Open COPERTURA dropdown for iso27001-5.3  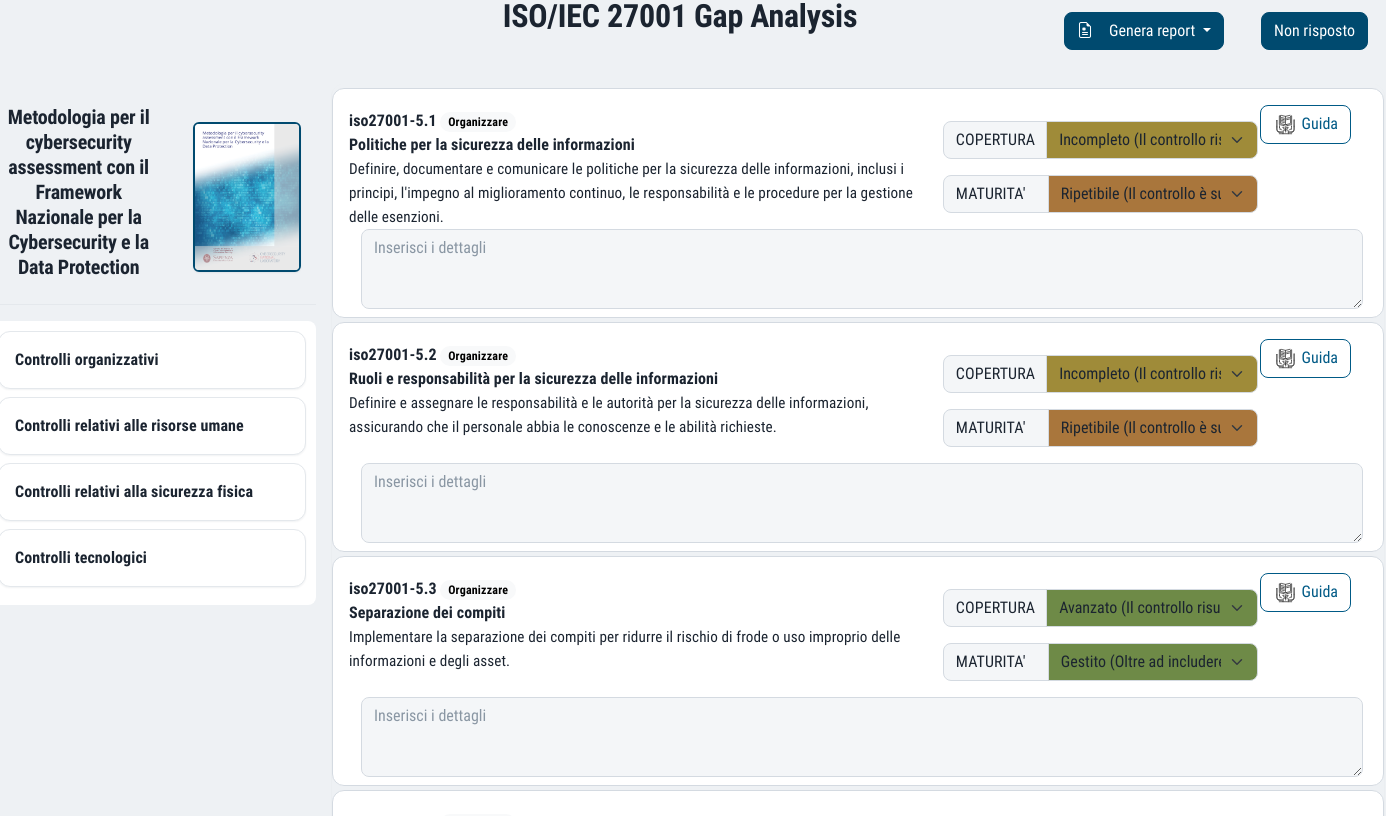pos(1152,608)
